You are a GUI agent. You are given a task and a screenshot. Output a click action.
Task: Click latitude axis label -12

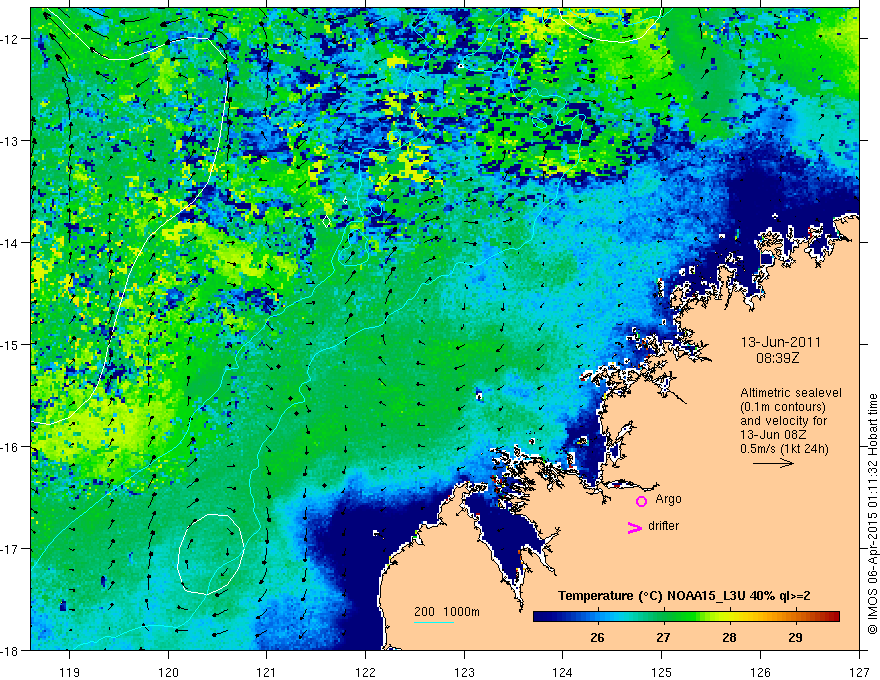point(11,39)
